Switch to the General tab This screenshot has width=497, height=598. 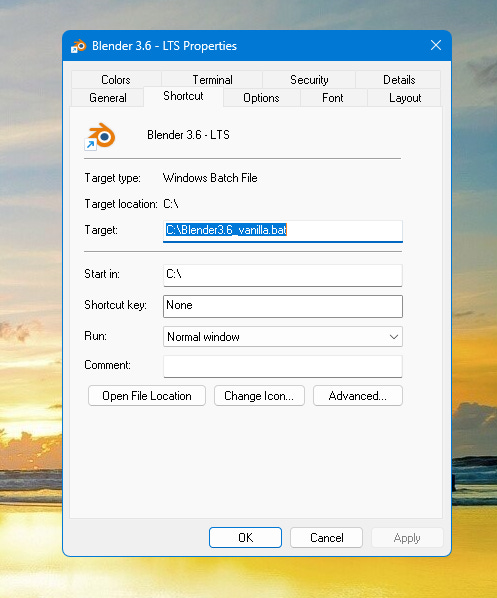(108, 98)
